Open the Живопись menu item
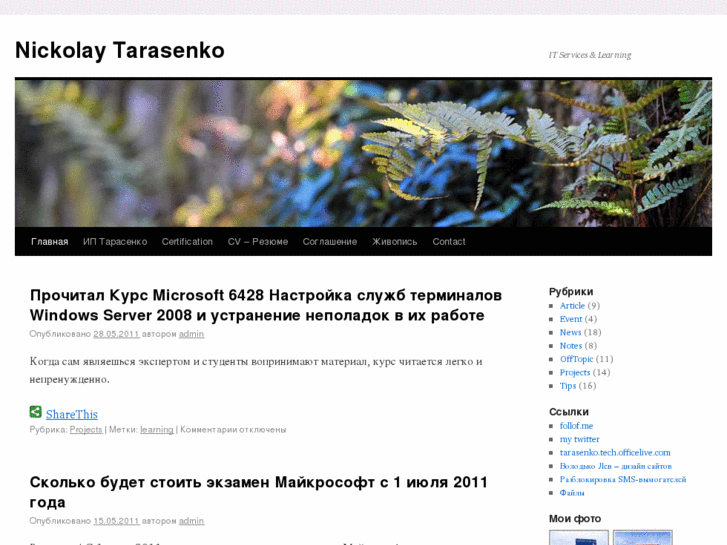 (395, 242)
